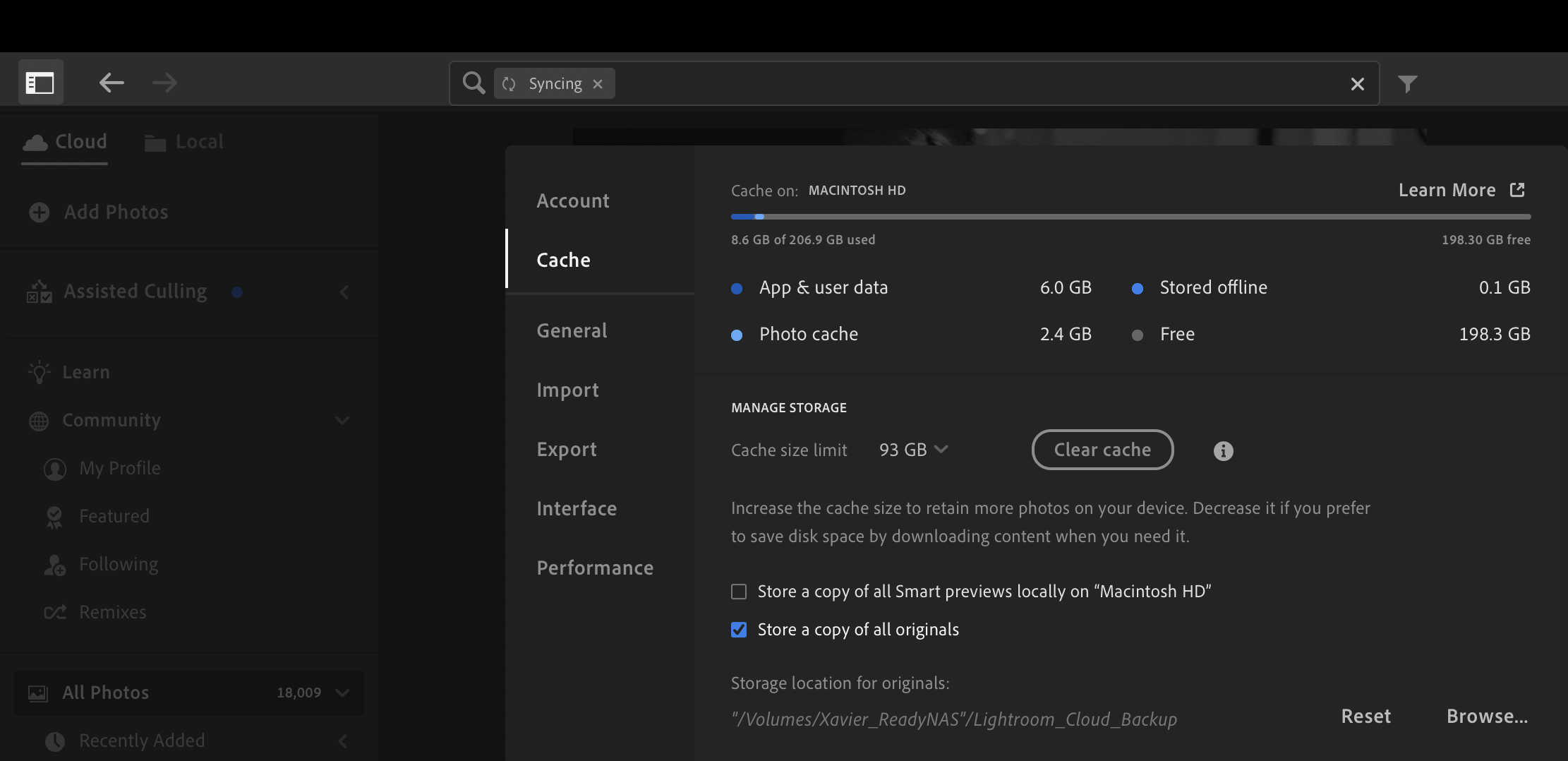Screen dimensions: 1568x761
Task: Click the cache storage usage bar
Action: 1130,217
